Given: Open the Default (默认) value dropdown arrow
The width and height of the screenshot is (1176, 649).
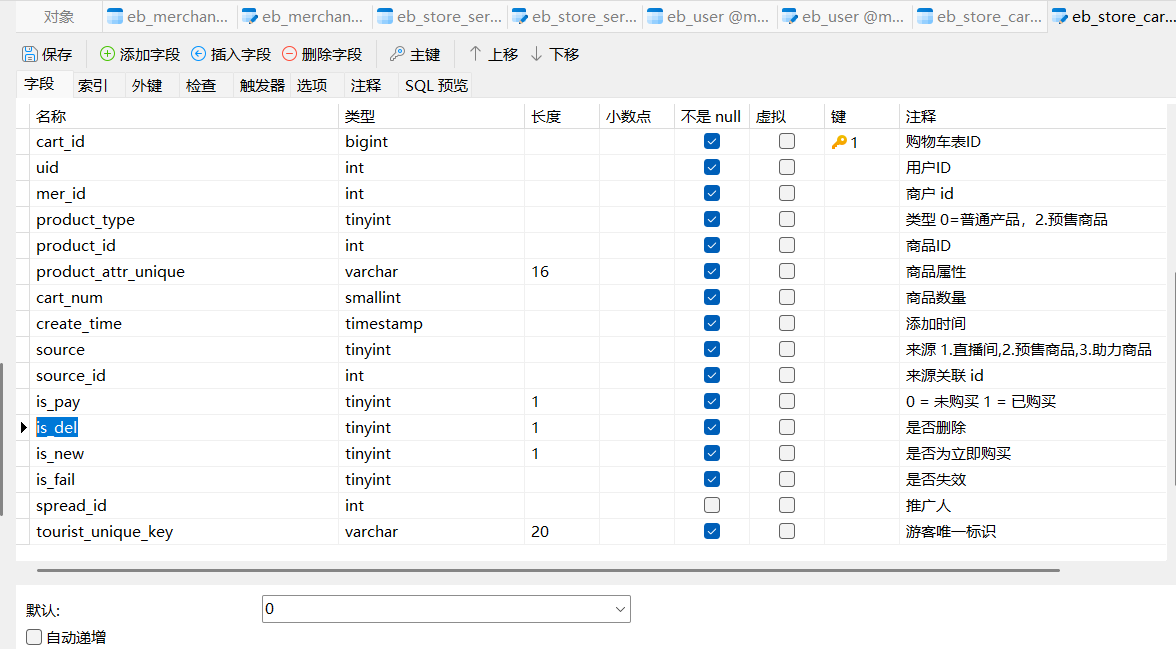Looking at the screenshot, I should point(620,609).
